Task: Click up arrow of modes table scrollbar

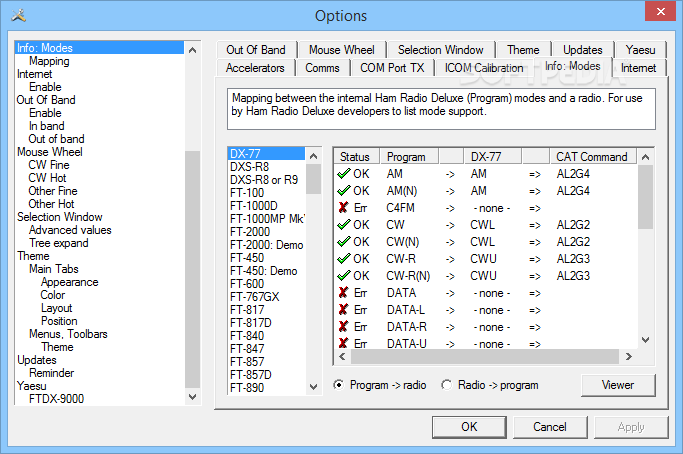Action: click(x=646, y=157)
